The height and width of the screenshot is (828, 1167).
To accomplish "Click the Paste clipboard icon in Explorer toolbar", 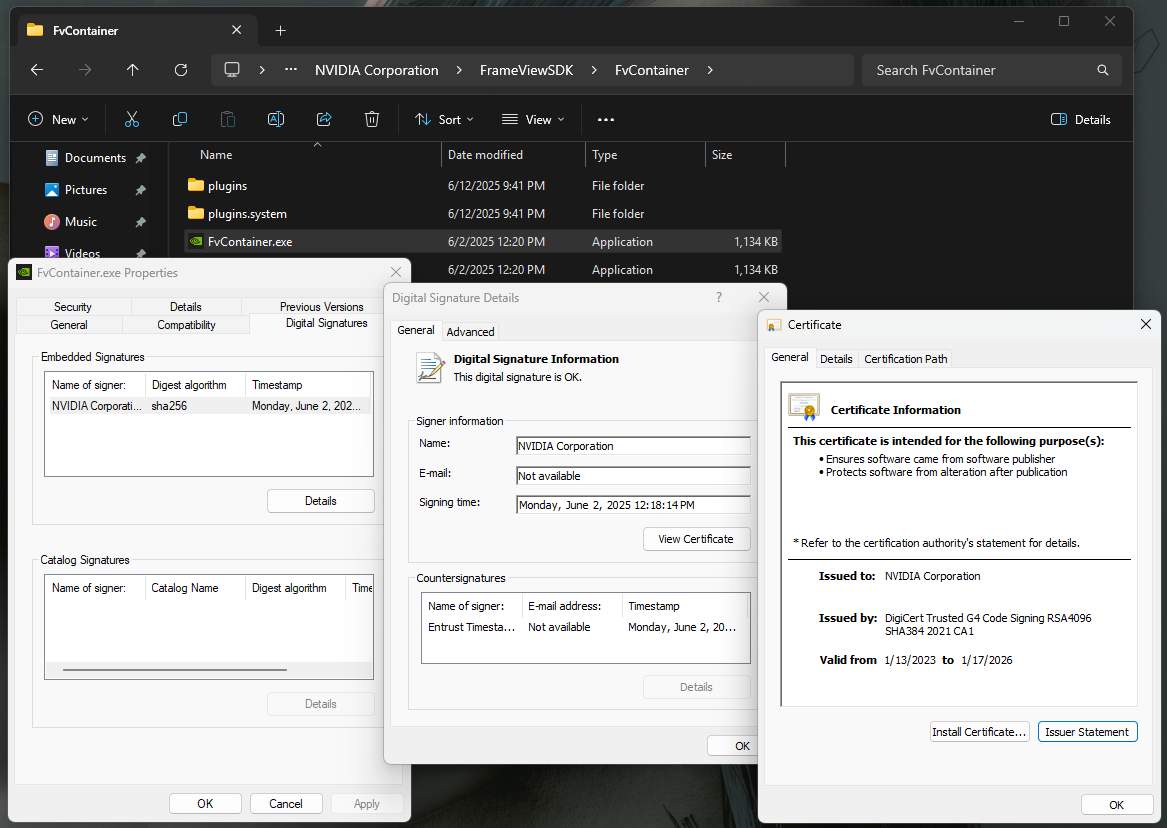I will (228, 119).
